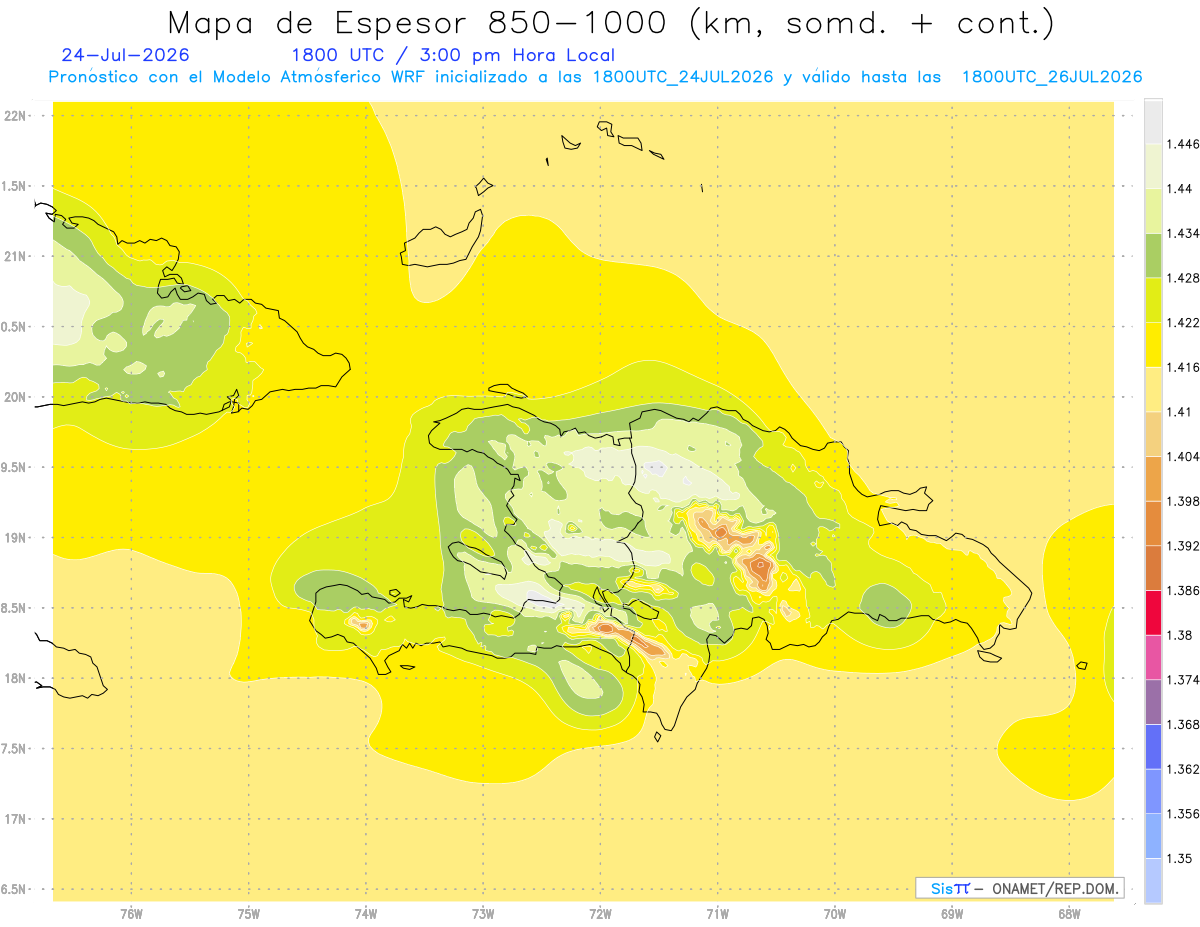The image size is (1200, 927).
Task: Click the '17N' latitude label
Action: (16, 819)
